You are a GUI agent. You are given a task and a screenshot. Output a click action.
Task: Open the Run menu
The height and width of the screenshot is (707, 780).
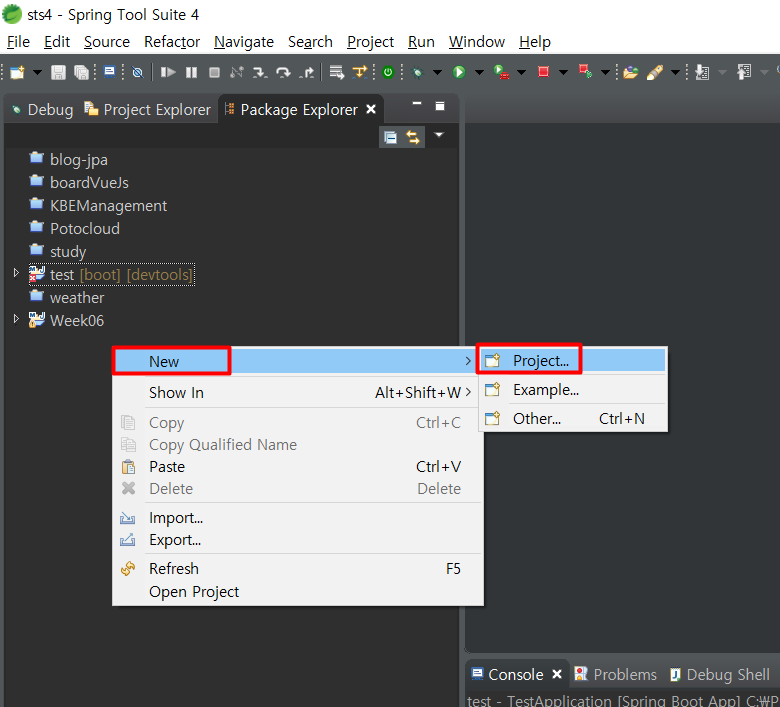[421, 42]
